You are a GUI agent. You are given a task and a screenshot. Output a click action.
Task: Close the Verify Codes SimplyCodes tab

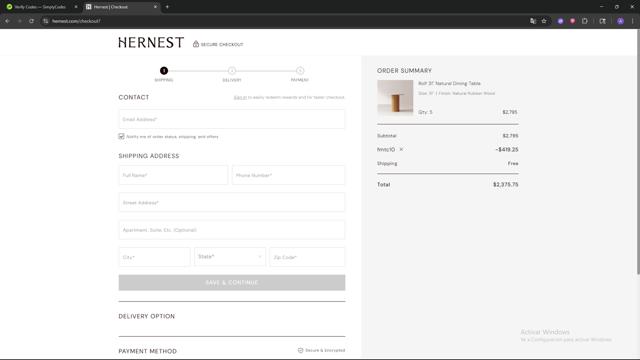pyautogui.click(x=76, y=7)
